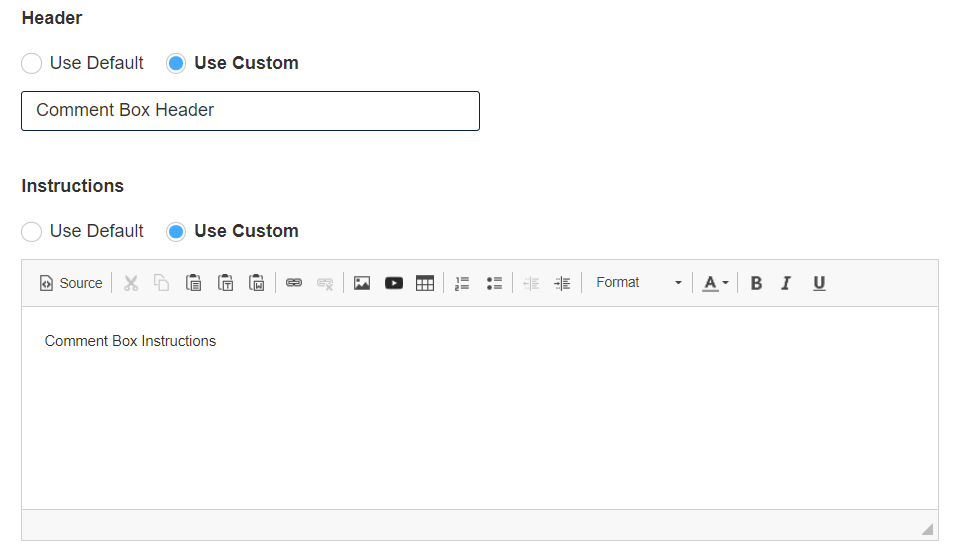
Task: Click Paste from Word icon
Action: tap(257, 283)
